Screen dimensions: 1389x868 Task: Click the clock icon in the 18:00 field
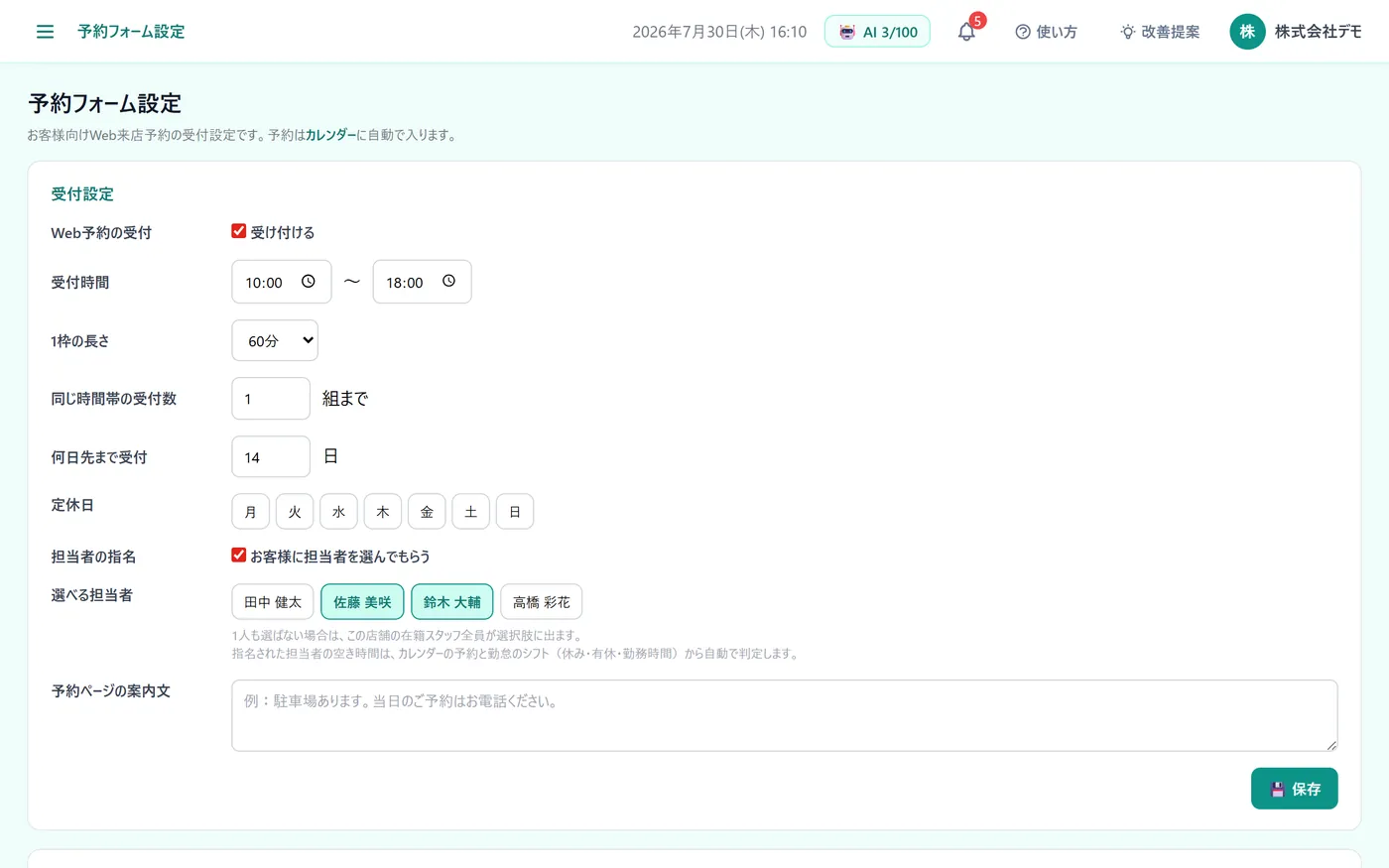point(448,282)
